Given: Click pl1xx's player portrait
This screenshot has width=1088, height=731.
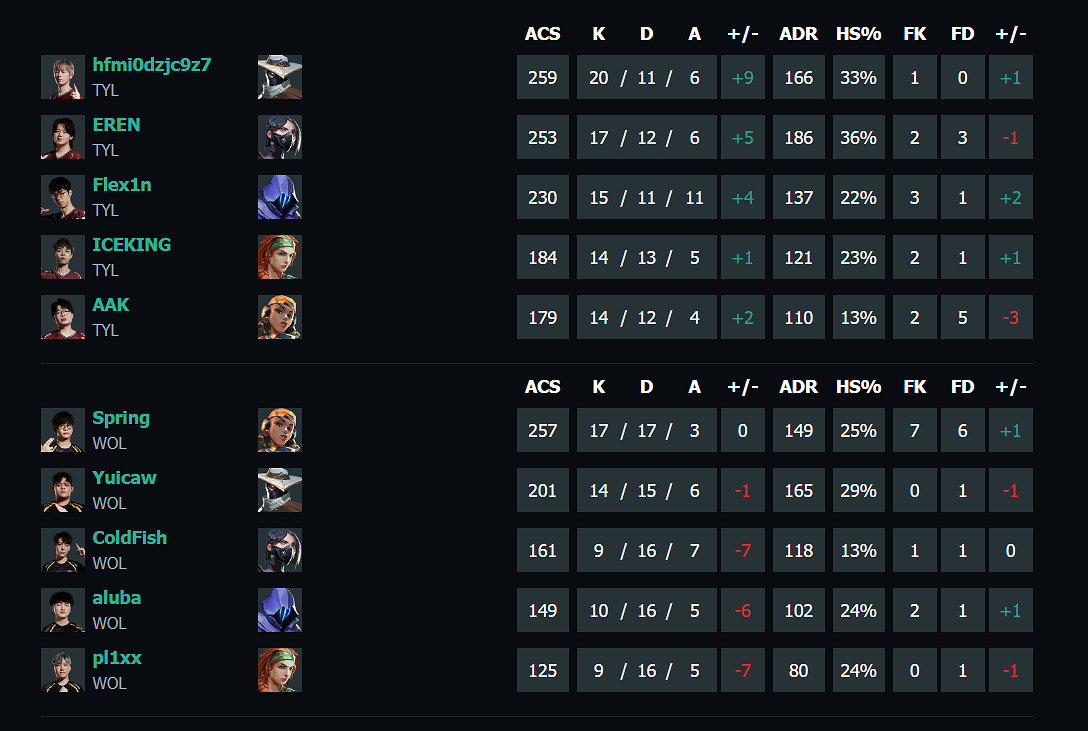Looking at the screenshot, I should pos(63,670).
